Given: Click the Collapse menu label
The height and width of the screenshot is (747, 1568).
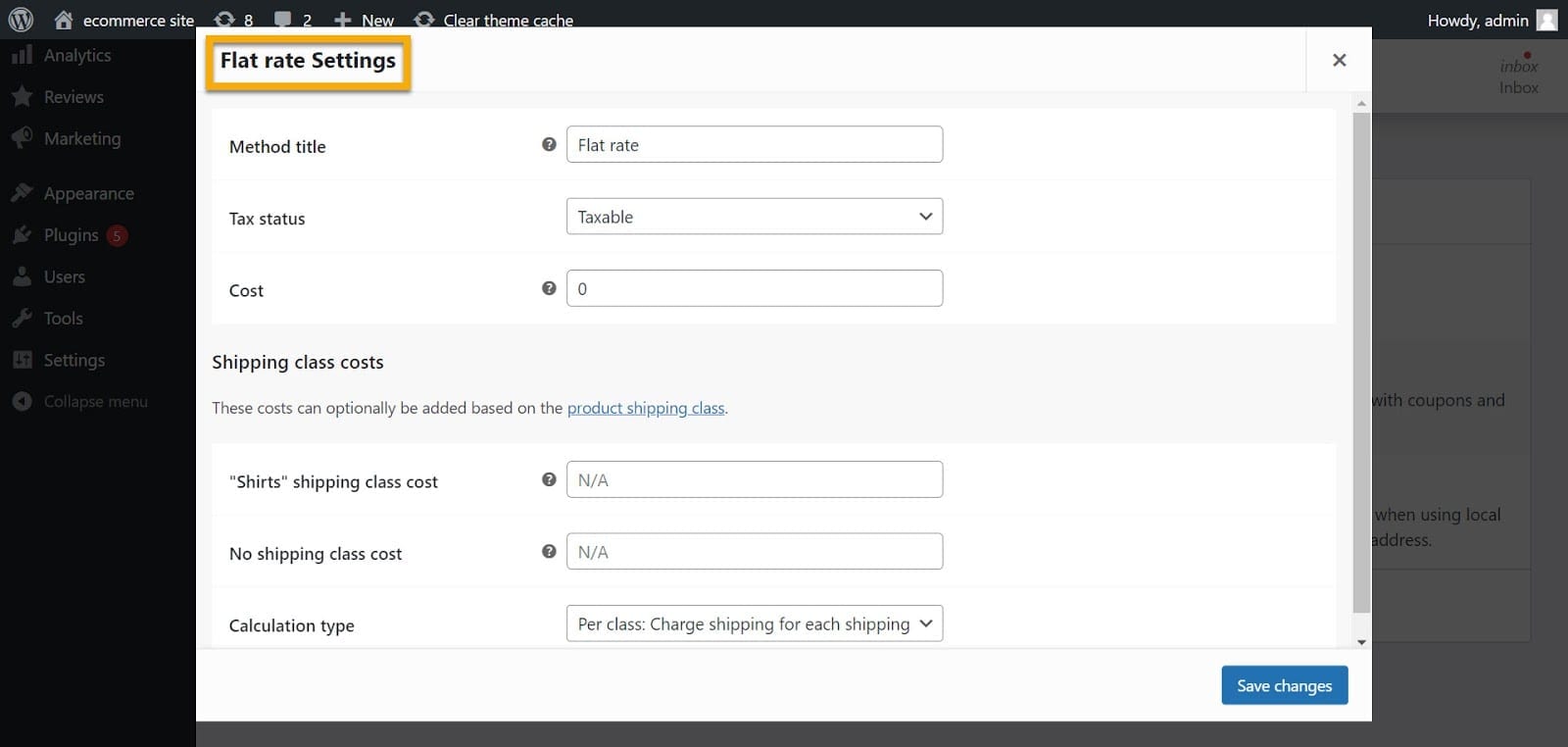Looking at the screenshot, I should [x=96, y=401].
